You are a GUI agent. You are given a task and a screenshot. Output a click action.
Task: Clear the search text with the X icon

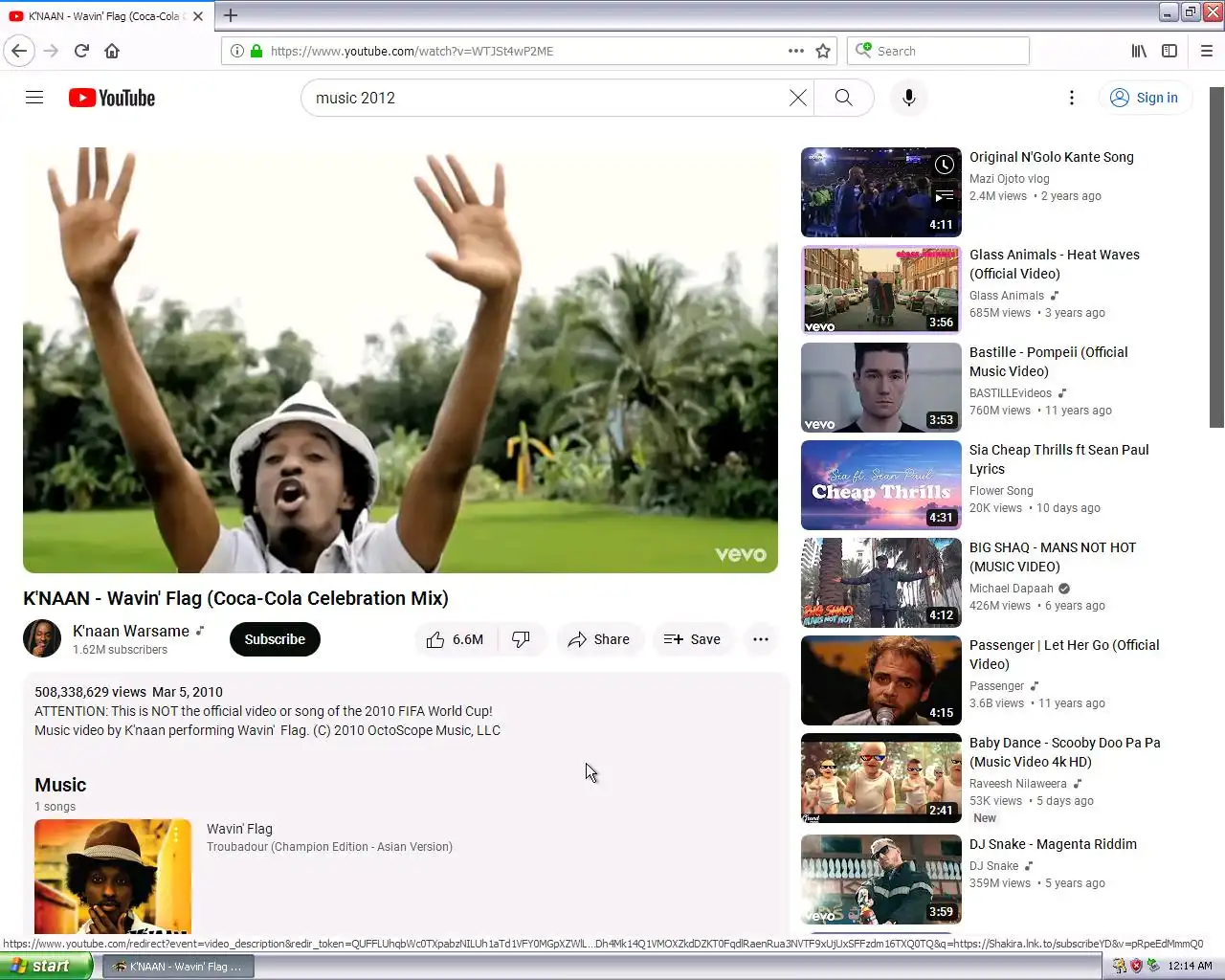tap(797, 98)
